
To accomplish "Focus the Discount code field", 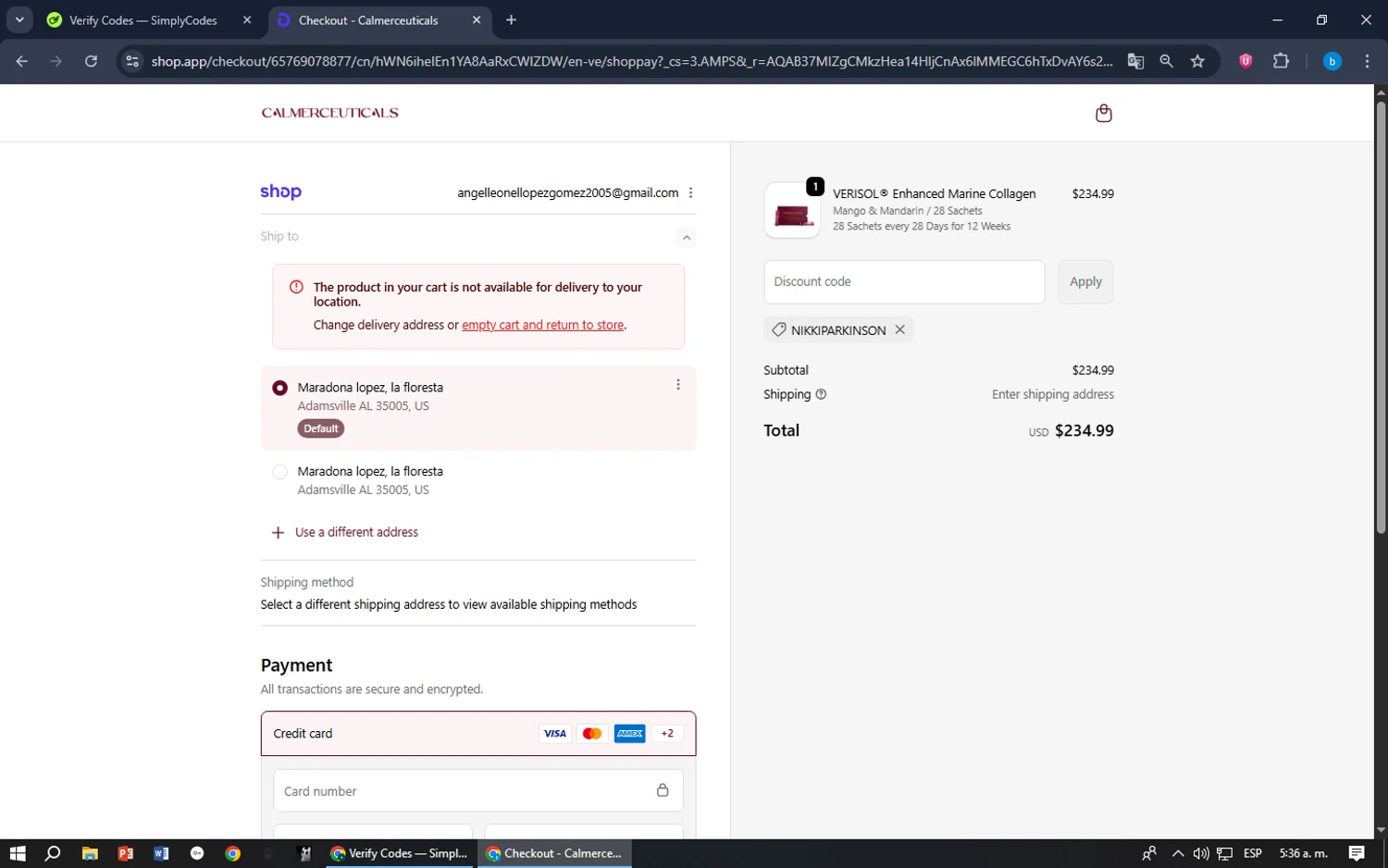I will pyautogui.click(x=904, y=281).
